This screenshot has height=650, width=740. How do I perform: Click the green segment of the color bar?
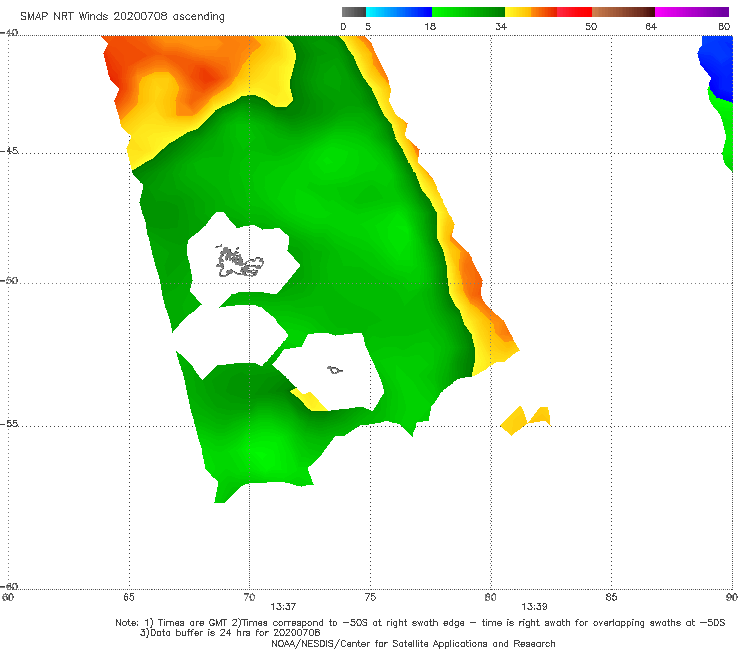point(468,12)
